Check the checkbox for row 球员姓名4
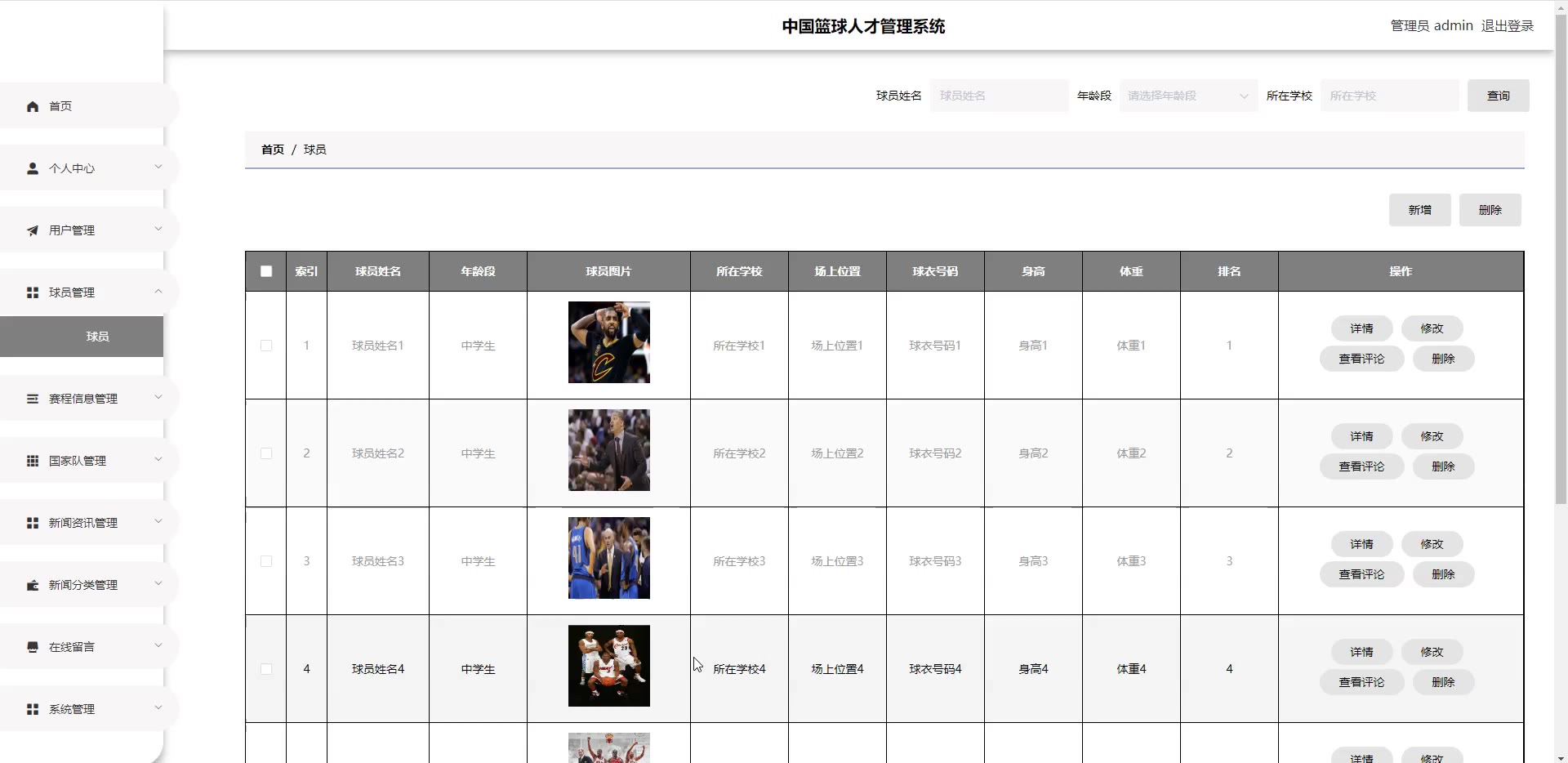 266,669
